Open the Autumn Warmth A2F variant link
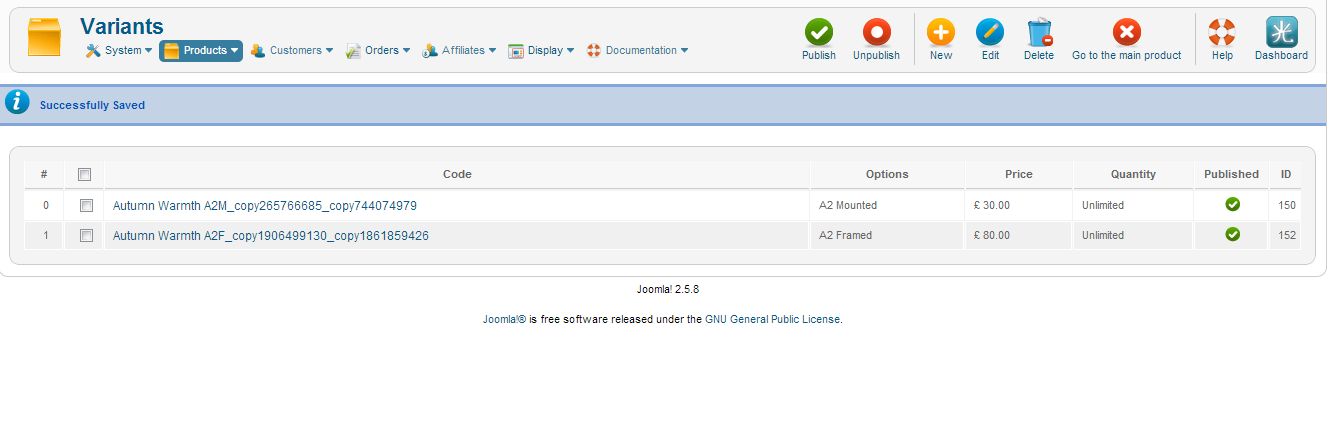 click(271, 235)
